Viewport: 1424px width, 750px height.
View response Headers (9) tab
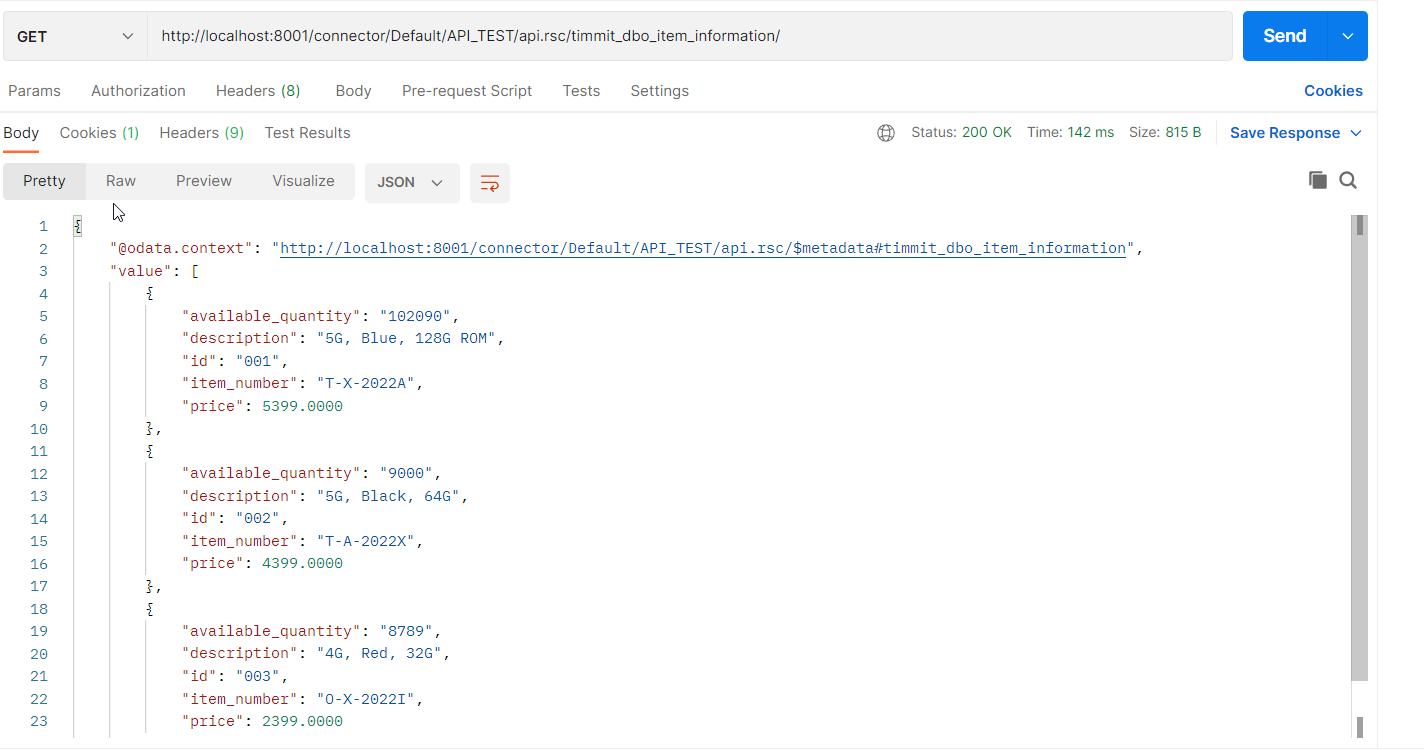coord(201,133)
